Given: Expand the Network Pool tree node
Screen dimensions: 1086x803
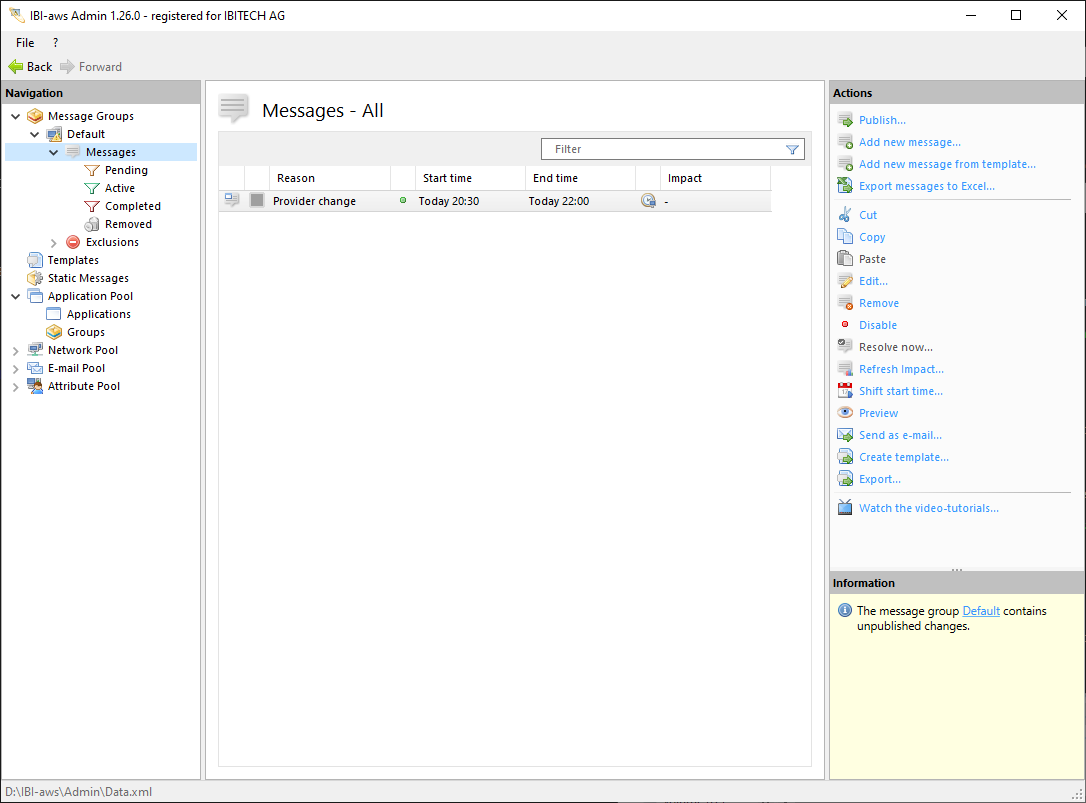Looking at the screenshot, I should pyautogui.click(x=16, y=350).
